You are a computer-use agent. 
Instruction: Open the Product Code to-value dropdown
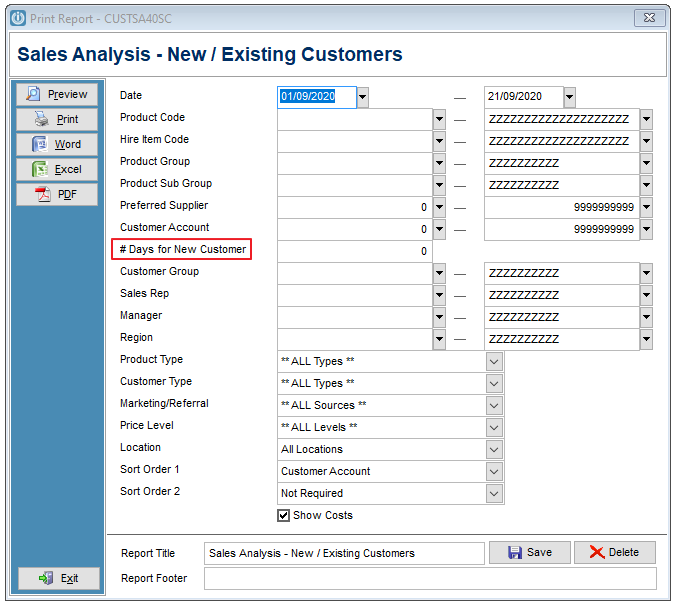click(x=646, y=120)
